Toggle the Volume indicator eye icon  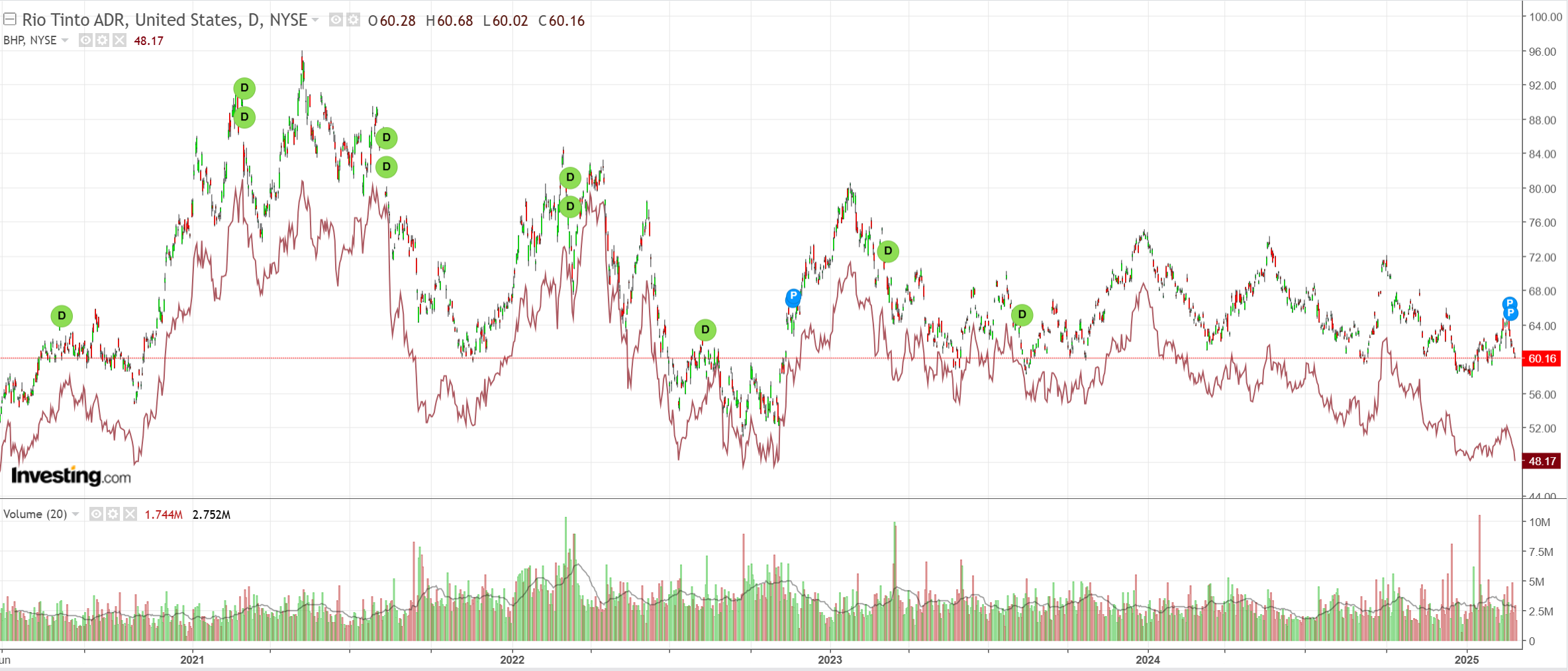click(x=96, y=514)
